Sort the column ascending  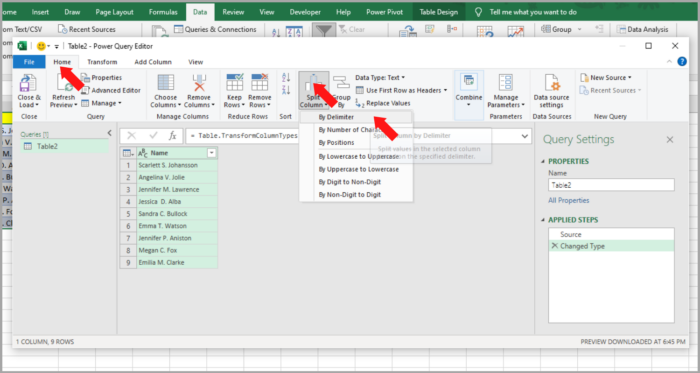[x=286, y=78]
